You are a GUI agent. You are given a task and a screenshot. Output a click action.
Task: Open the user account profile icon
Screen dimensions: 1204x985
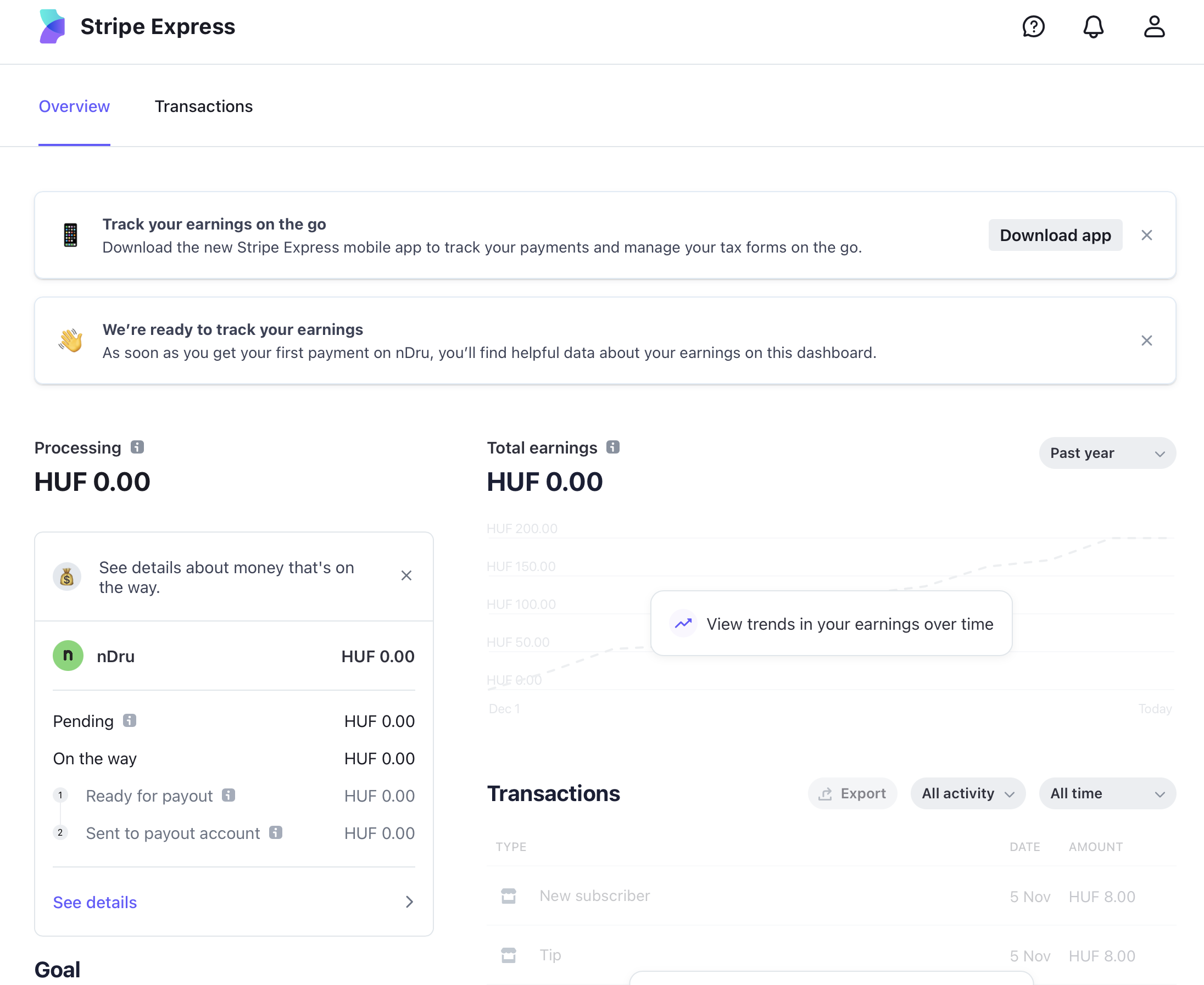click(1154, 27)
